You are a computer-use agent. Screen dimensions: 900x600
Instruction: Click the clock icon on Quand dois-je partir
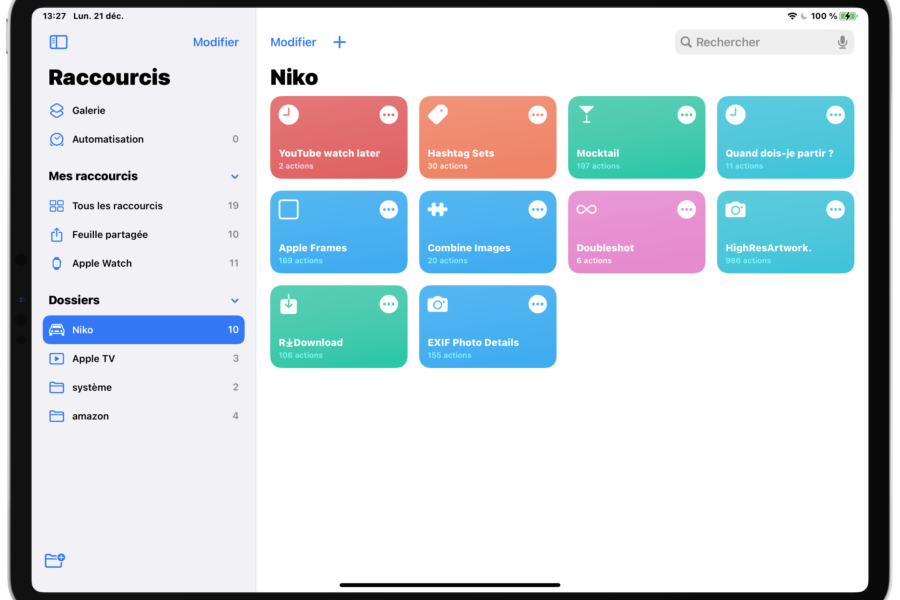pyautogui.click(x=735, y=114)
